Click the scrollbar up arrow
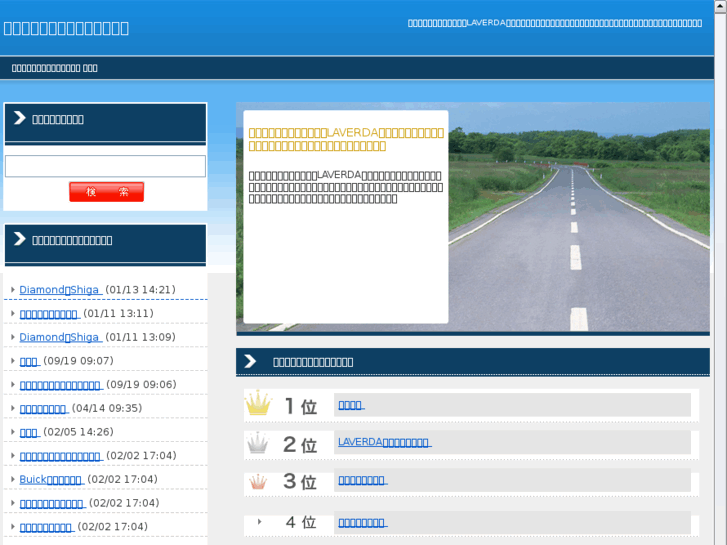 [x=721, y=6]
